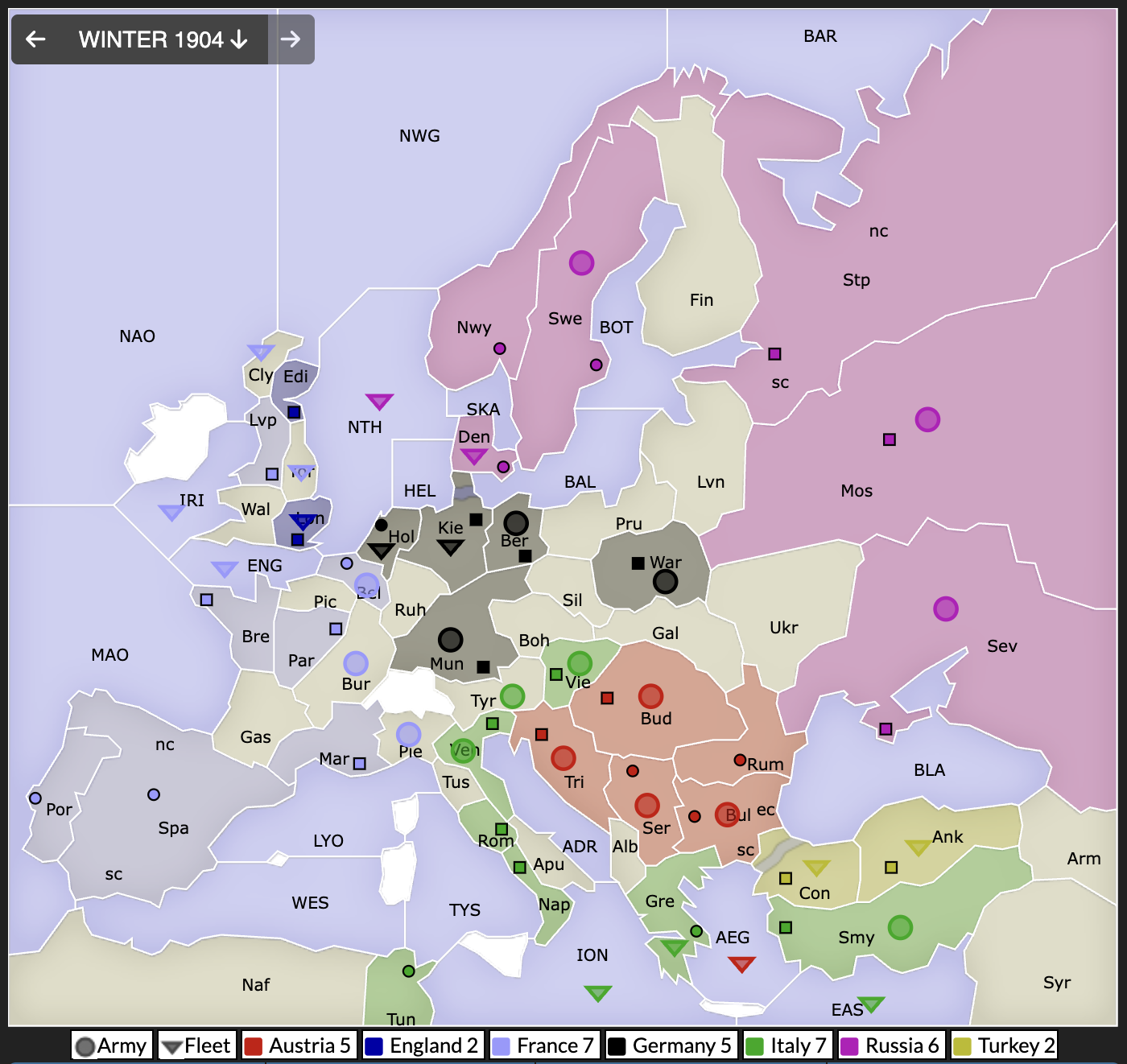
Task: Click the Lvn territory label
Action: (x=711, y=482)
